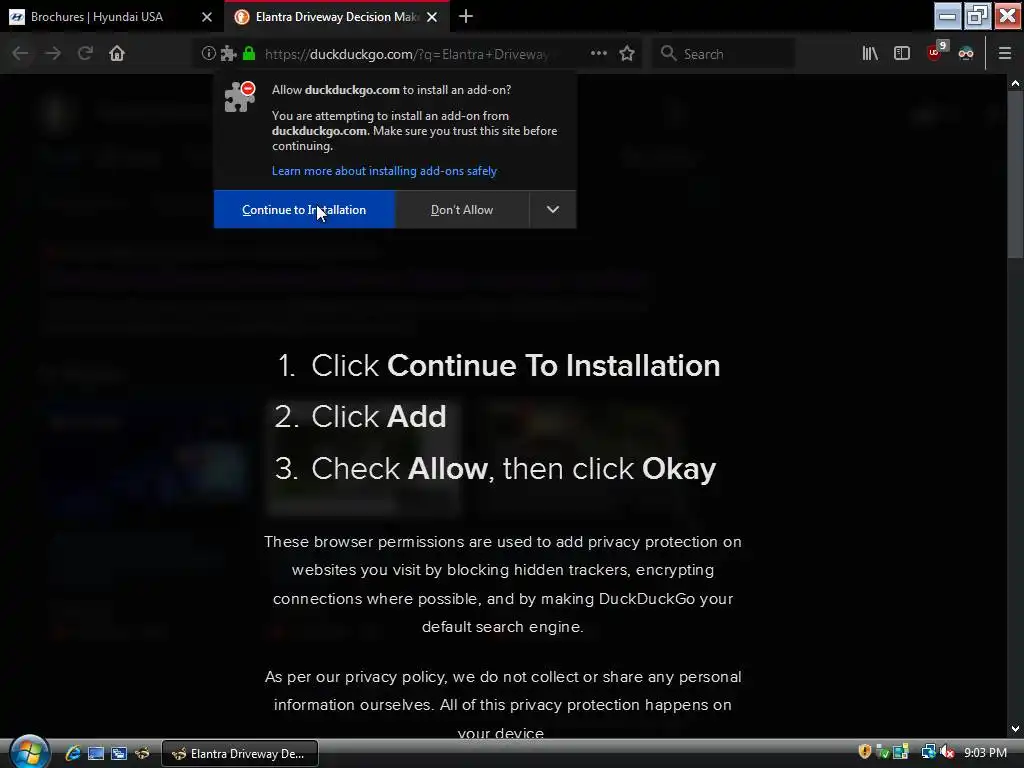Screen dimensions: 1024x768
Task: Open uBlock Origin extension popup
Action: (935, 52)
